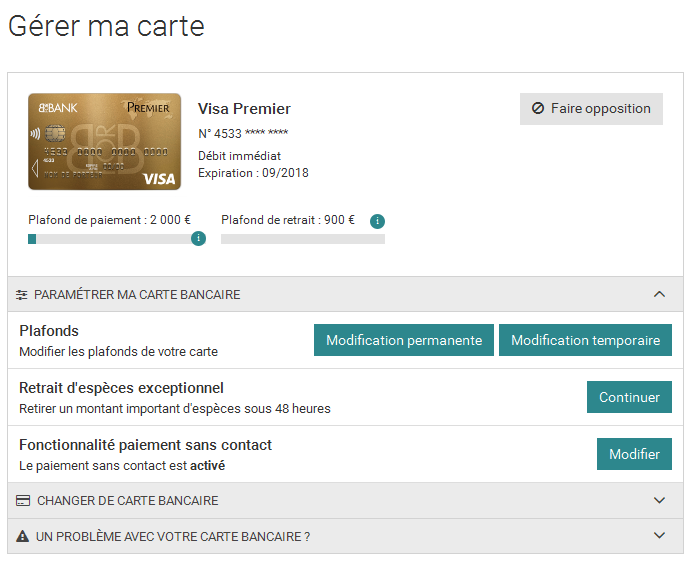Viewport: 699px width, 577px height.
Task: Click the warning triangle icon
Action: 22,537
